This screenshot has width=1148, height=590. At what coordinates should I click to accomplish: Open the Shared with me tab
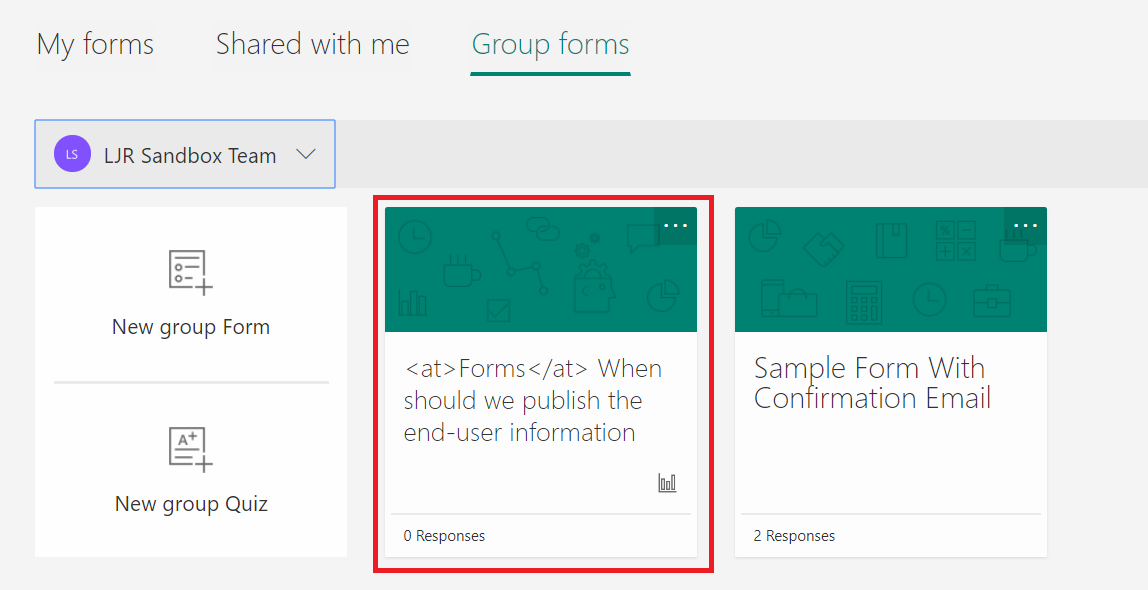(x=313, y=45)
